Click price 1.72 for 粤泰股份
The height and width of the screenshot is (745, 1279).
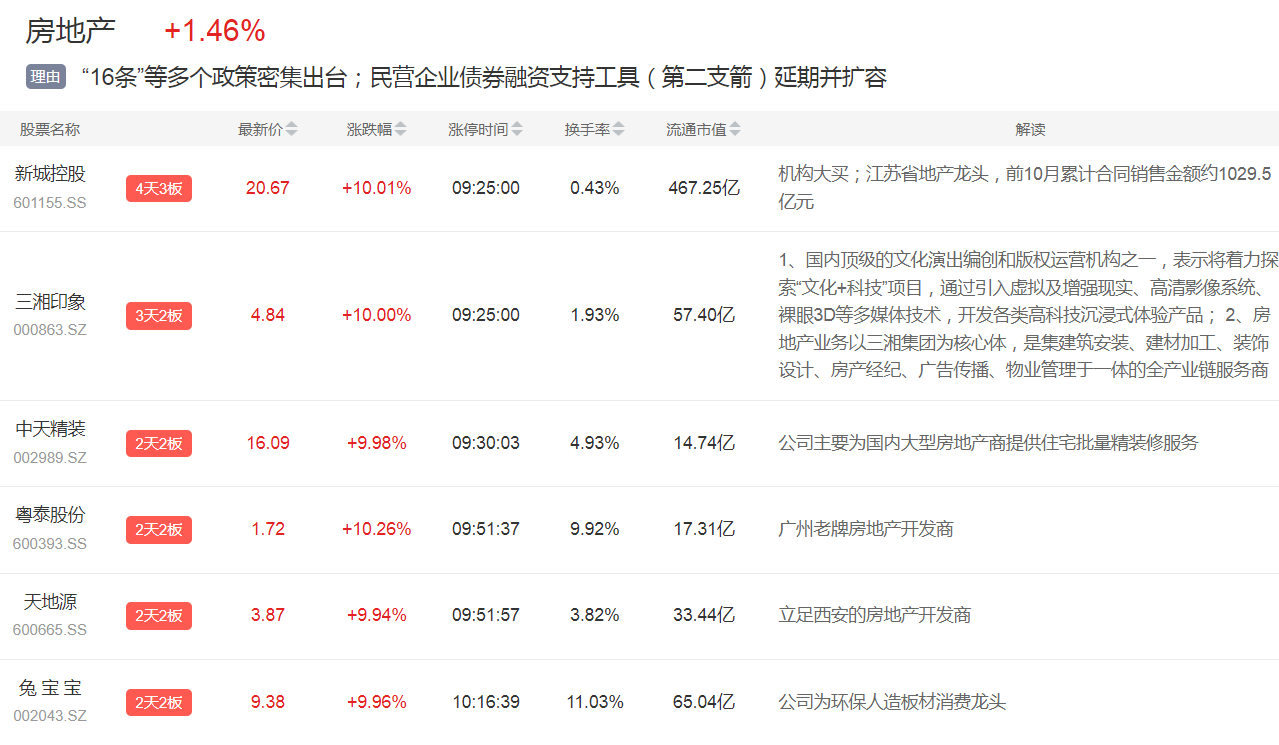coord(268,529)
